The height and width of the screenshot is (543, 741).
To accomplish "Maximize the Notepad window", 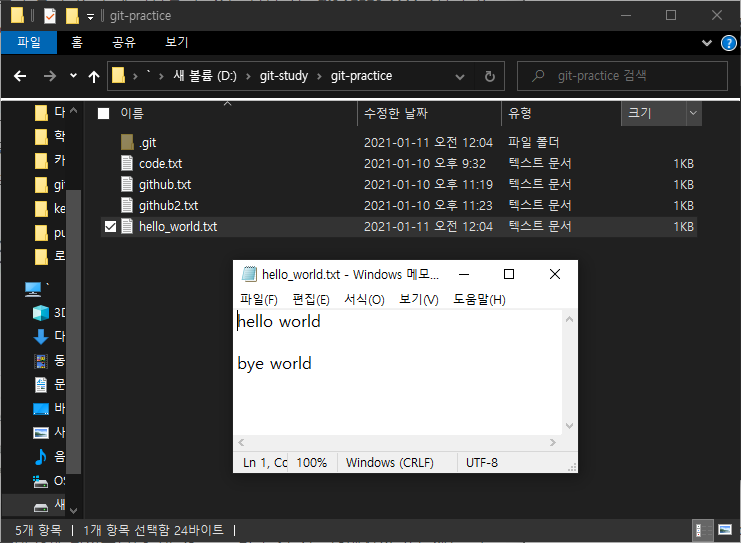I will click(508, 274).
